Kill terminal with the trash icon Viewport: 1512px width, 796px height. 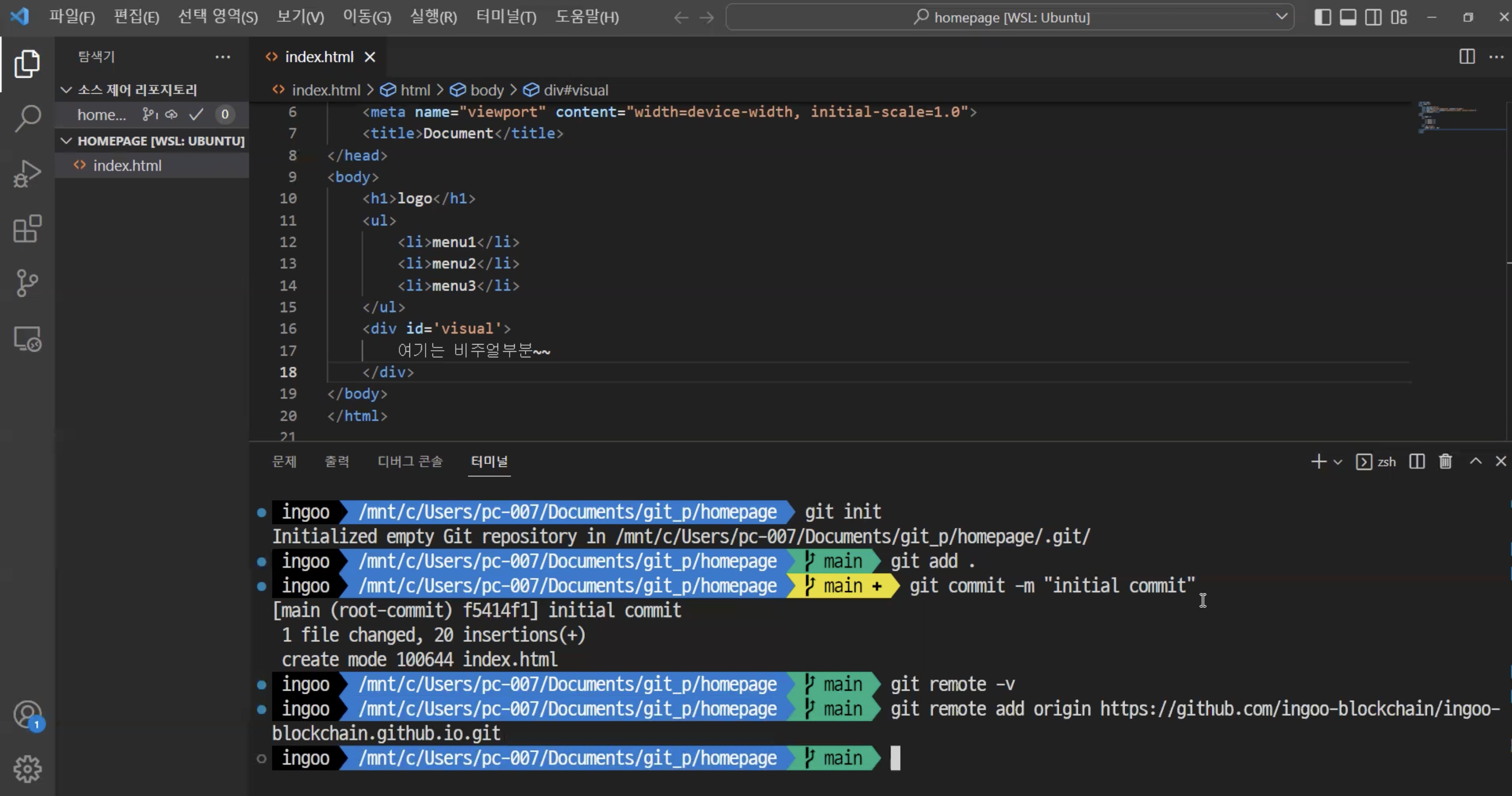[x=1445, y=461]
